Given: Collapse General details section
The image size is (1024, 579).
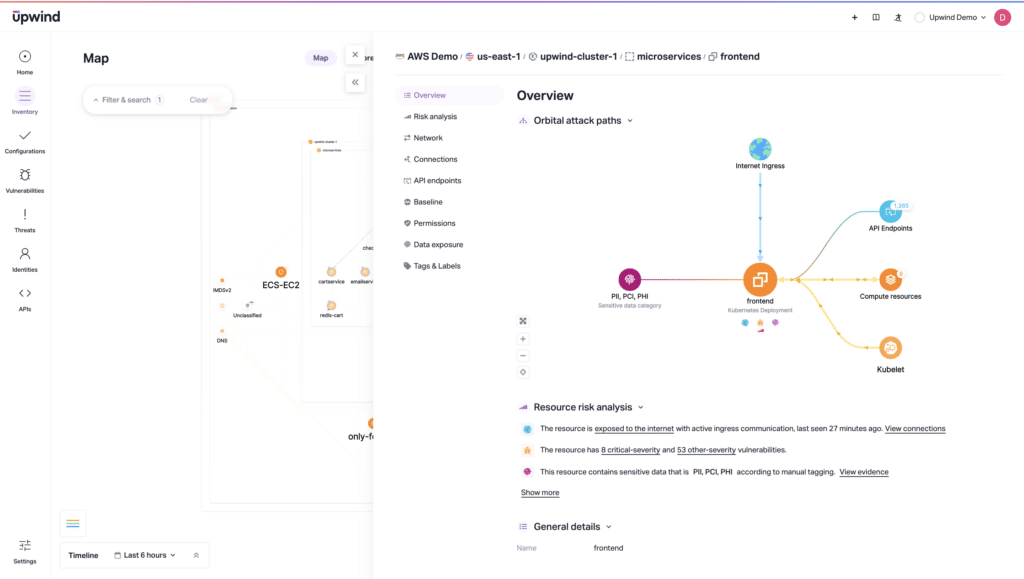Looking at the screenshot, I should (x=609, y=527).
